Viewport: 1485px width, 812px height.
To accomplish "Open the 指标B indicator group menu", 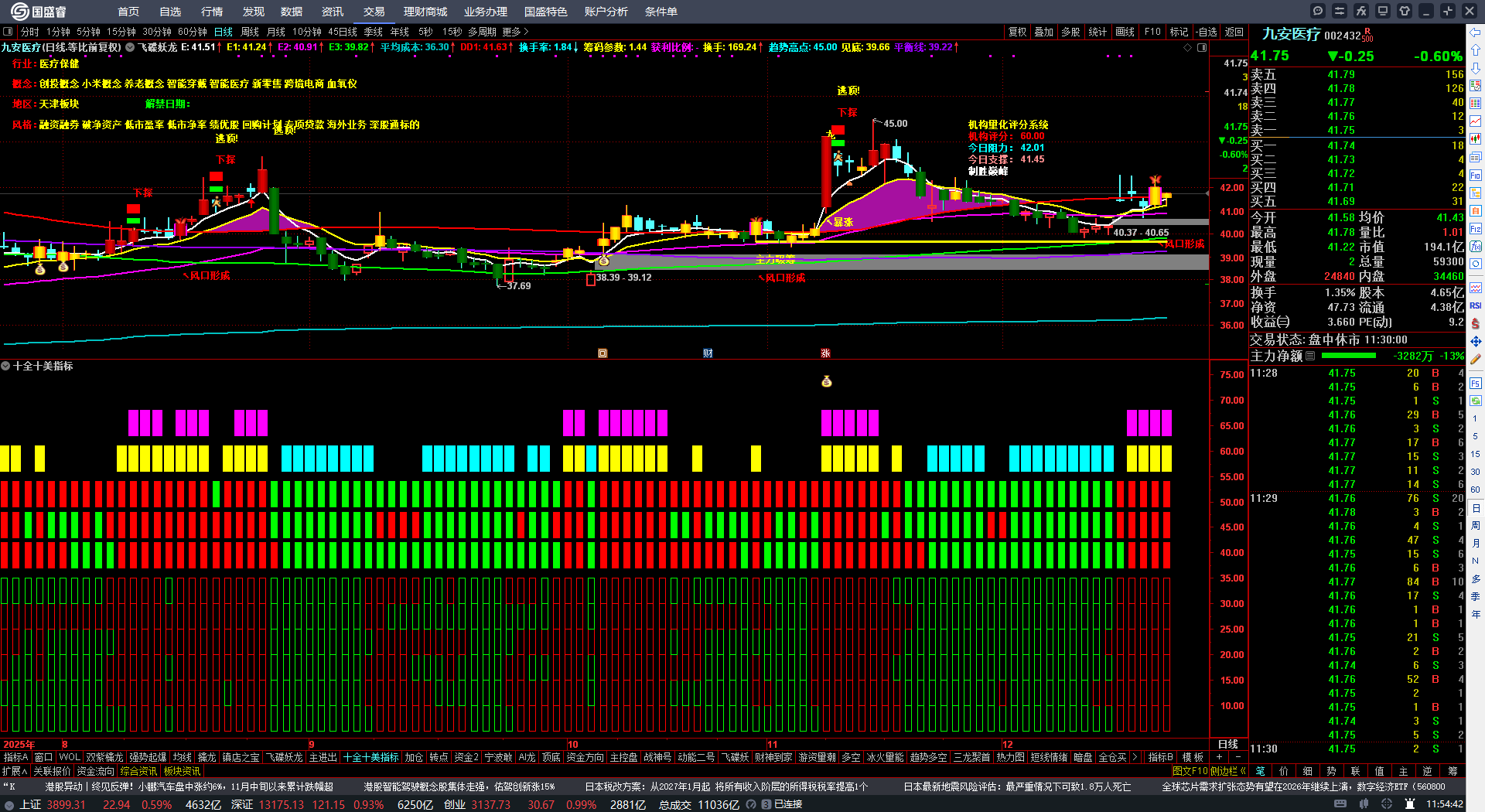I will click(x=1160, y=757).
